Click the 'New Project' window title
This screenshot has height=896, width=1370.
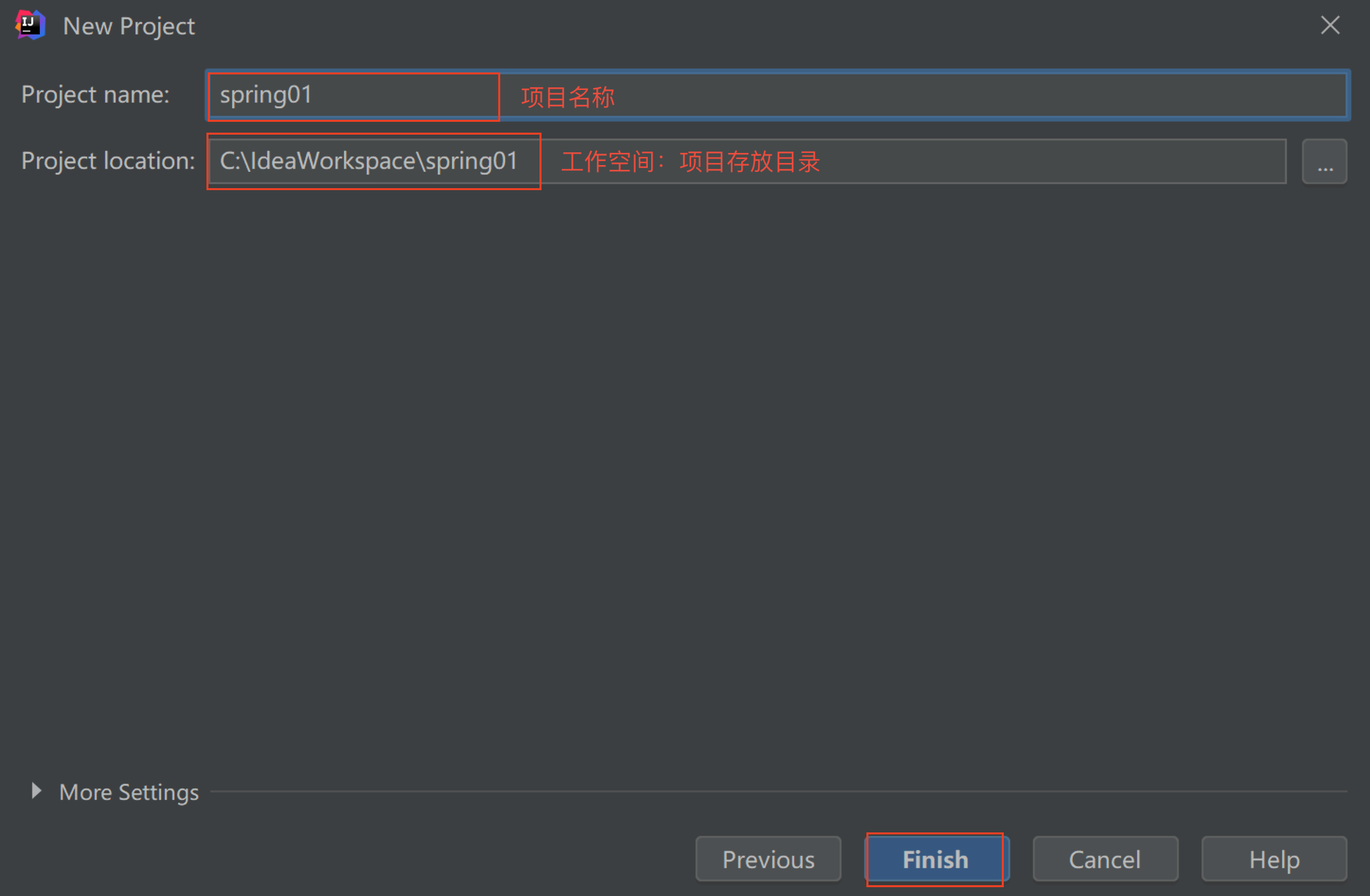tap(129, 26)
